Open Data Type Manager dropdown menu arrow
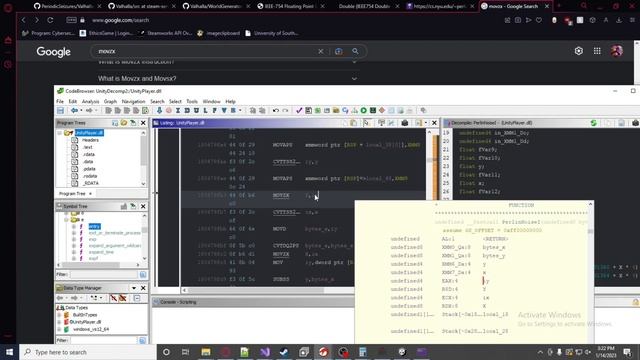This screenshot has height=360, width=640. [134, 288]
